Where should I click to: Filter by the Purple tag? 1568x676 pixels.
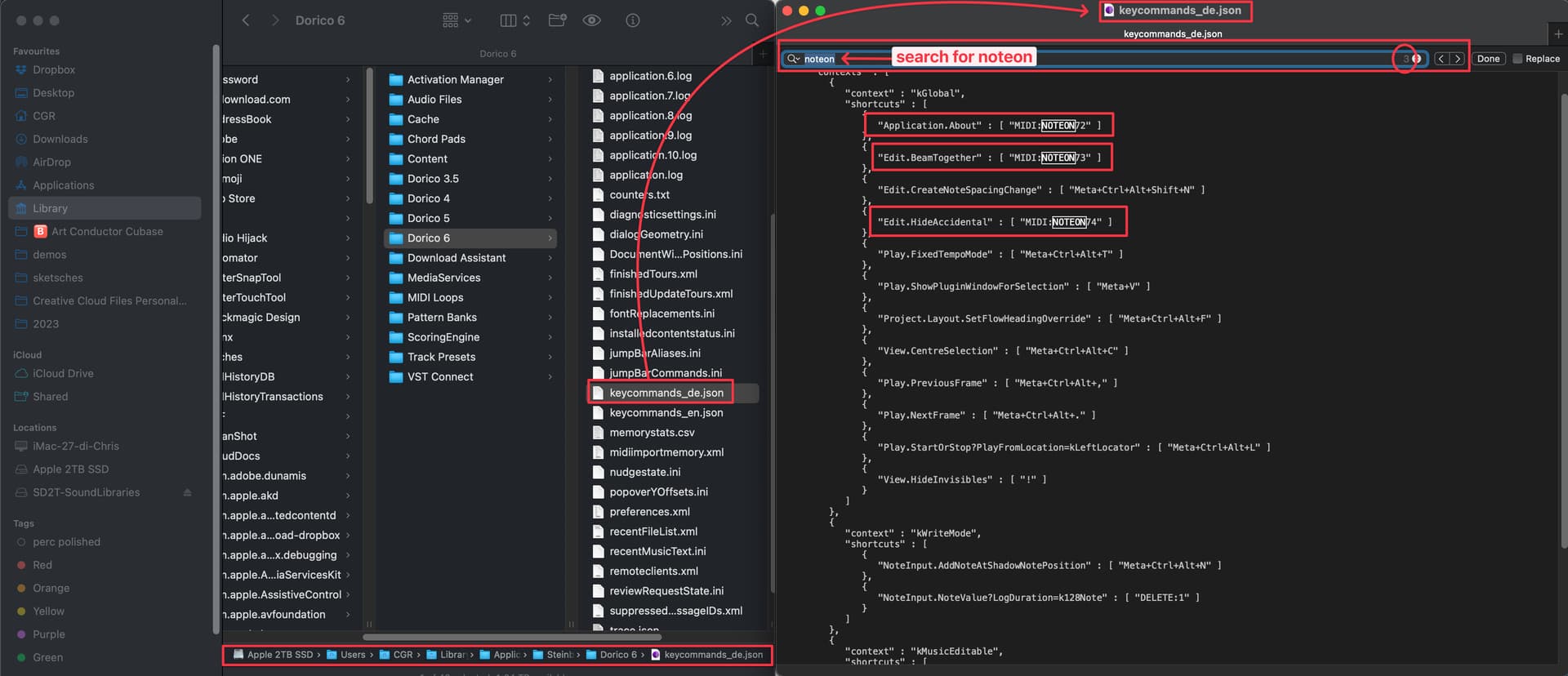(x=48, y=634)
